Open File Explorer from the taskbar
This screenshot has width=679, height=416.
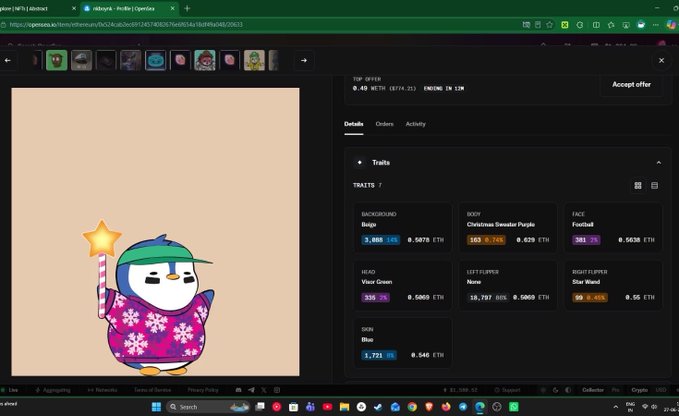[344, 407]
